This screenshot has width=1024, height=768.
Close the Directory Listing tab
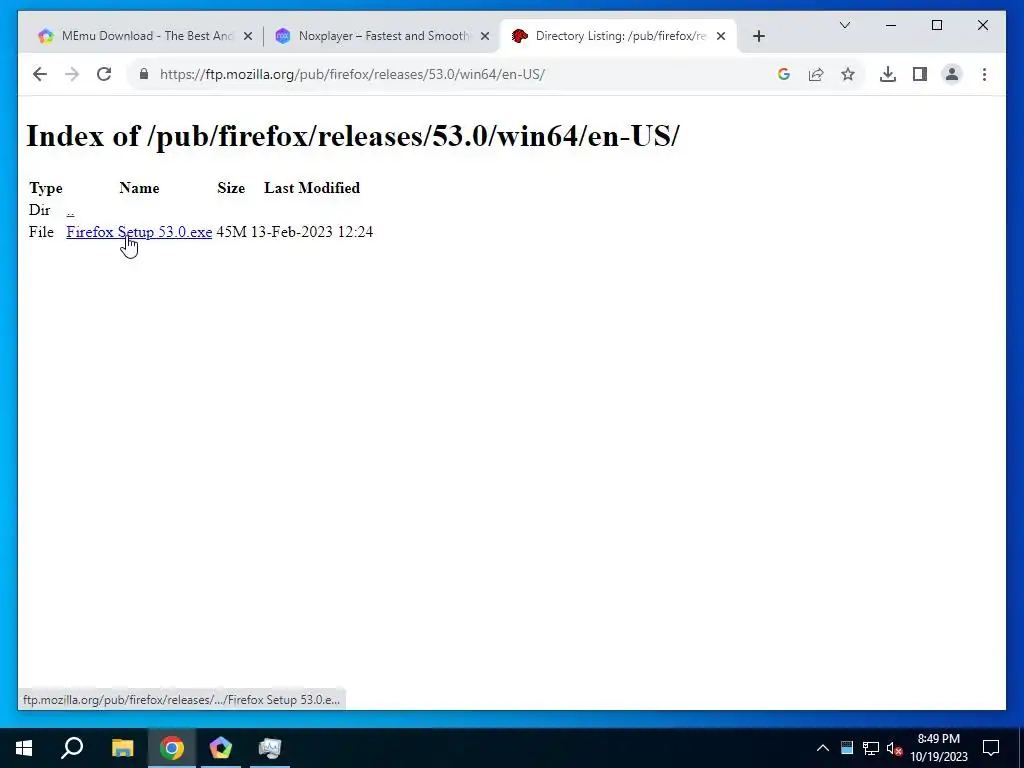721,37
